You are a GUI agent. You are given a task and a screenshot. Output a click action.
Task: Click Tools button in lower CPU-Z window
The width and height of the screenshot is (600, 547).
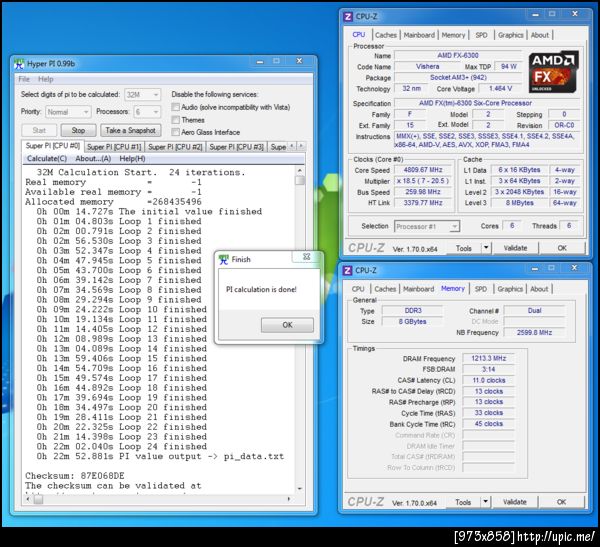(x=463, y=502)
